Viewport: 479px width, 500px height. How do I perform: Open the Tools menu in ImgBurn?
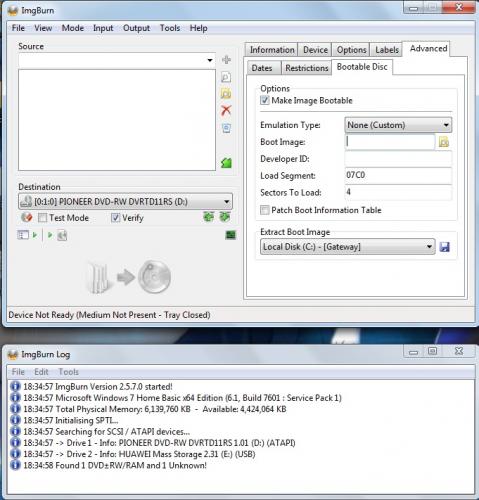click(x=170, y=28)
